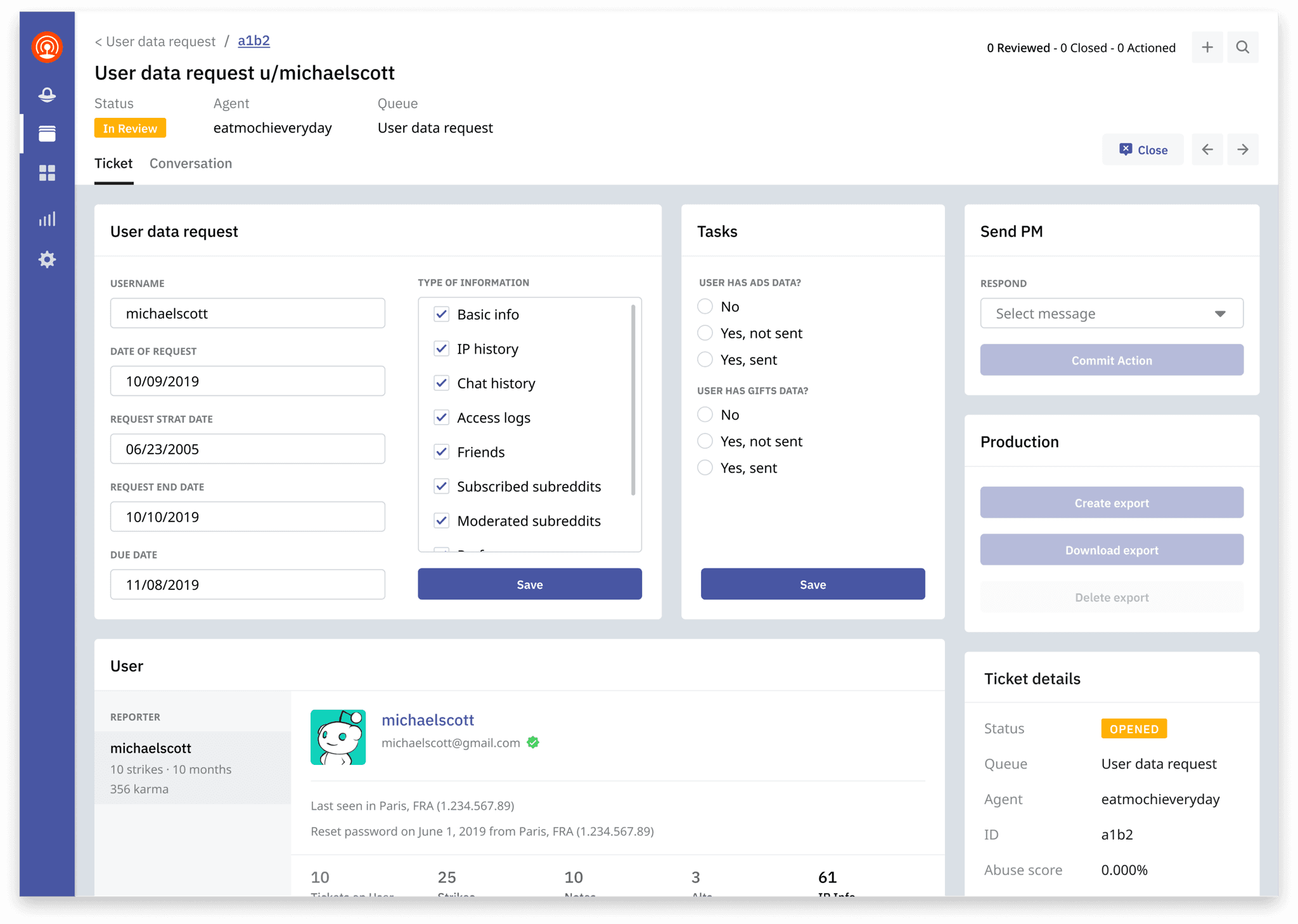Click the In Review status badge
Viewport: 1298px width, 924px height.
(x=130, y=128)
